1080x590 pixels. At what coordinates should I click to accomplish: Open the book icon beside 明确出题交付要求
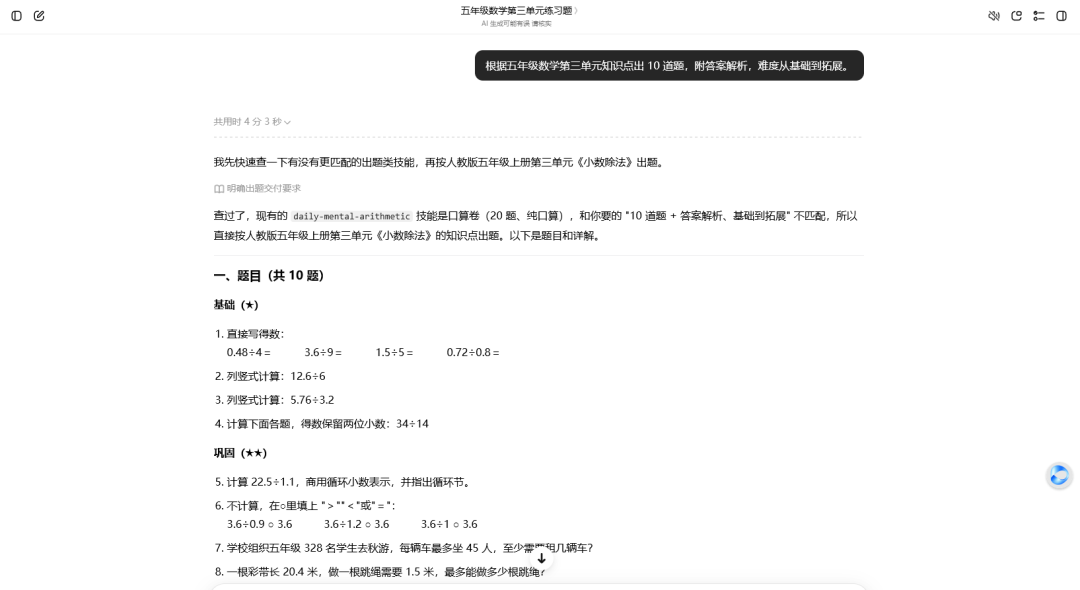(218, 189)
